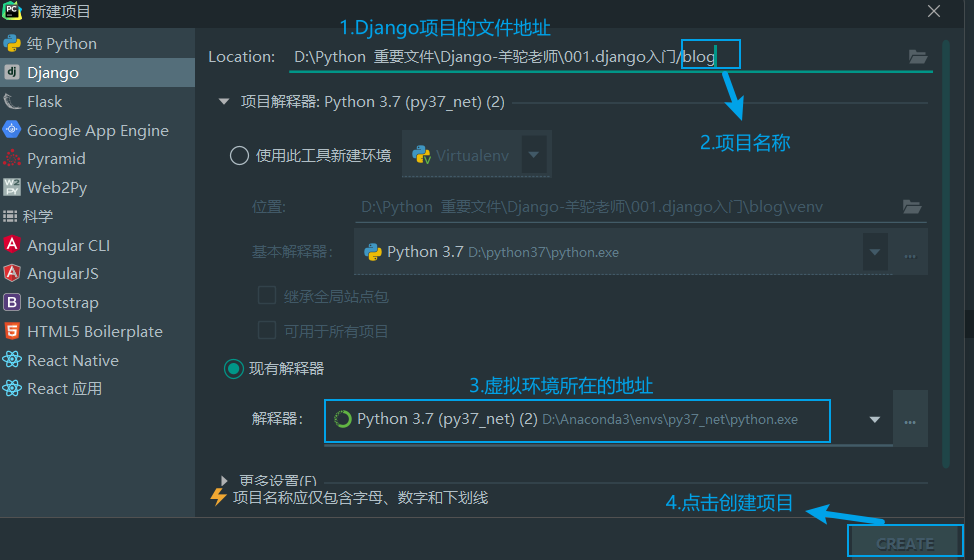974x560 pixels.
Task: Click the Pyramid red icon
Action: (x=12, y=158)
